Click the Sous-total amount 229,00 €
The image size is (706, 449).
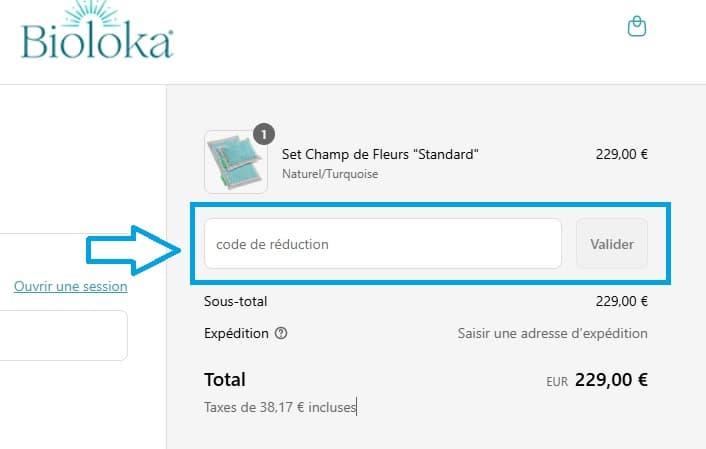pos(621,301)
